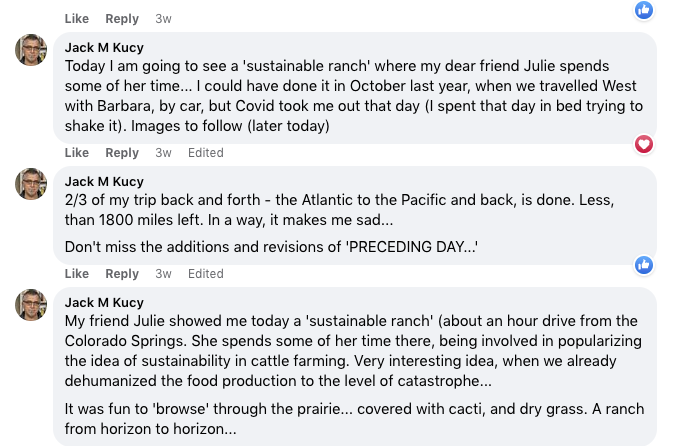Click the heart reaction on the 'Today I am going' comment
Screen dimensions: 698x446
pyautogui.click(x=644, y=144)
